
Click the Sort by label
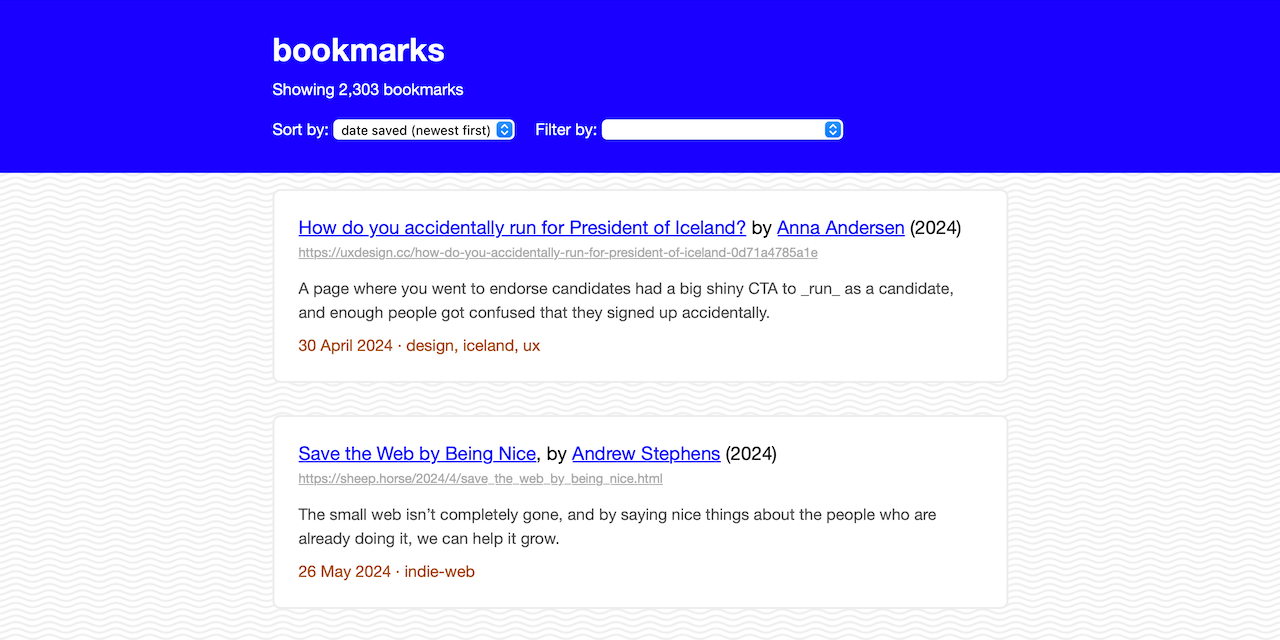coord(300,130)
